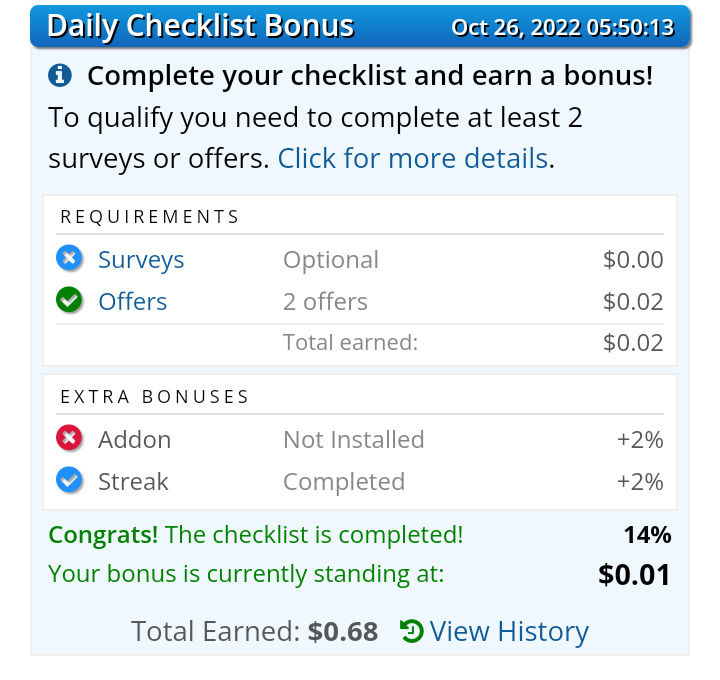Open Click for more details link
The height and width of the screenshot is (680, 720).
[413, 158]
